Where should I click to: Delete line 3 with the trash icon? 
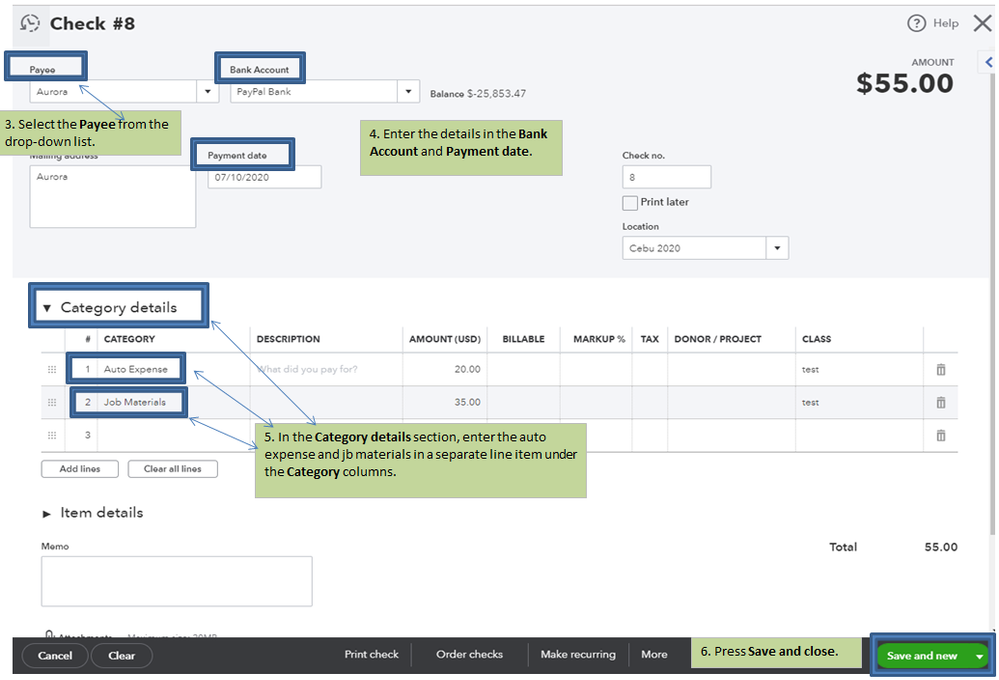940,436
